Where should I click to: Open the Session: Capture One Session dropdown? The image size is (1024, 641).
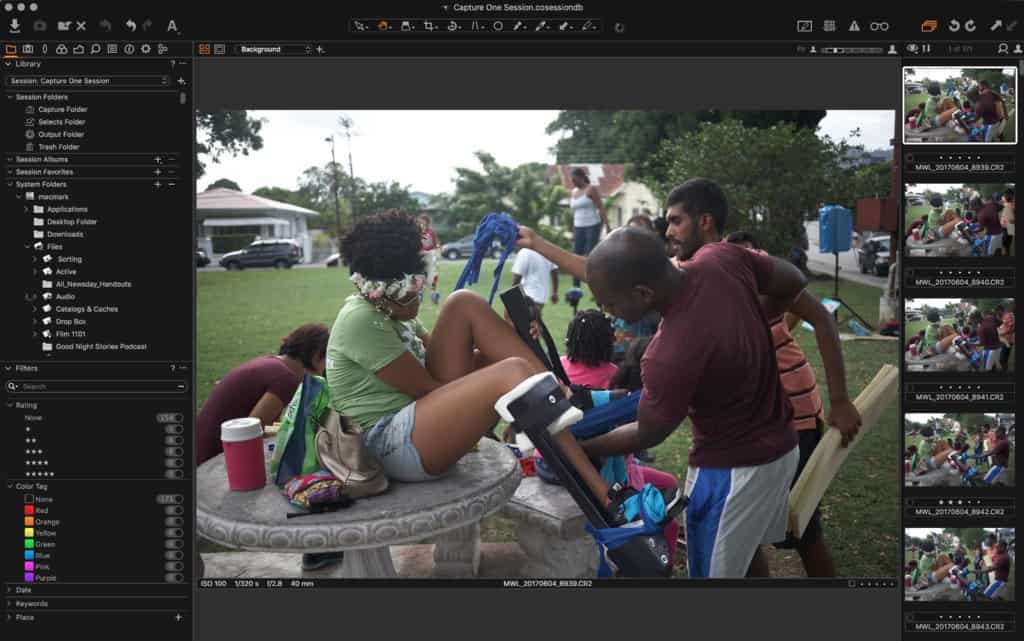(88, 81)
